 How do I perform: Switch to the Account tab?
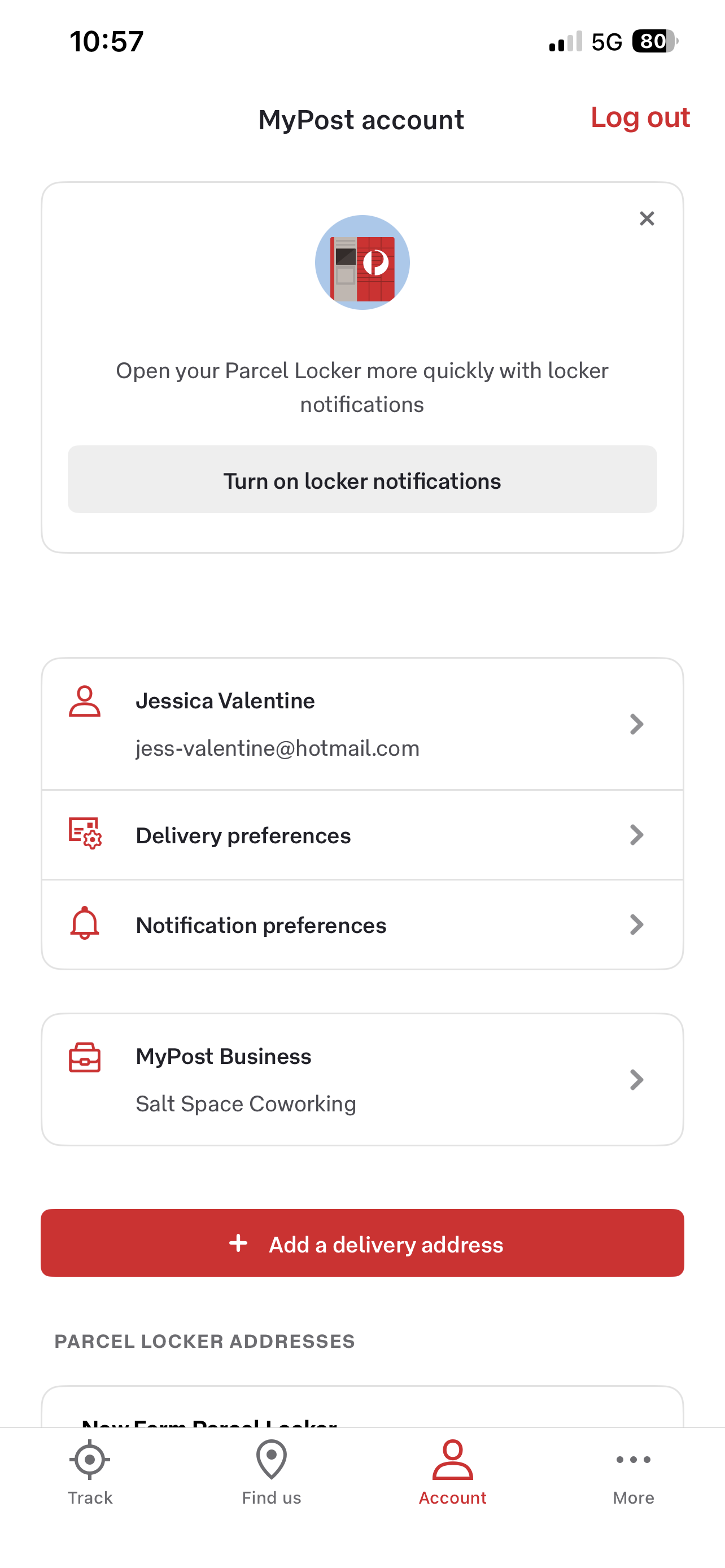(452, 1472)
